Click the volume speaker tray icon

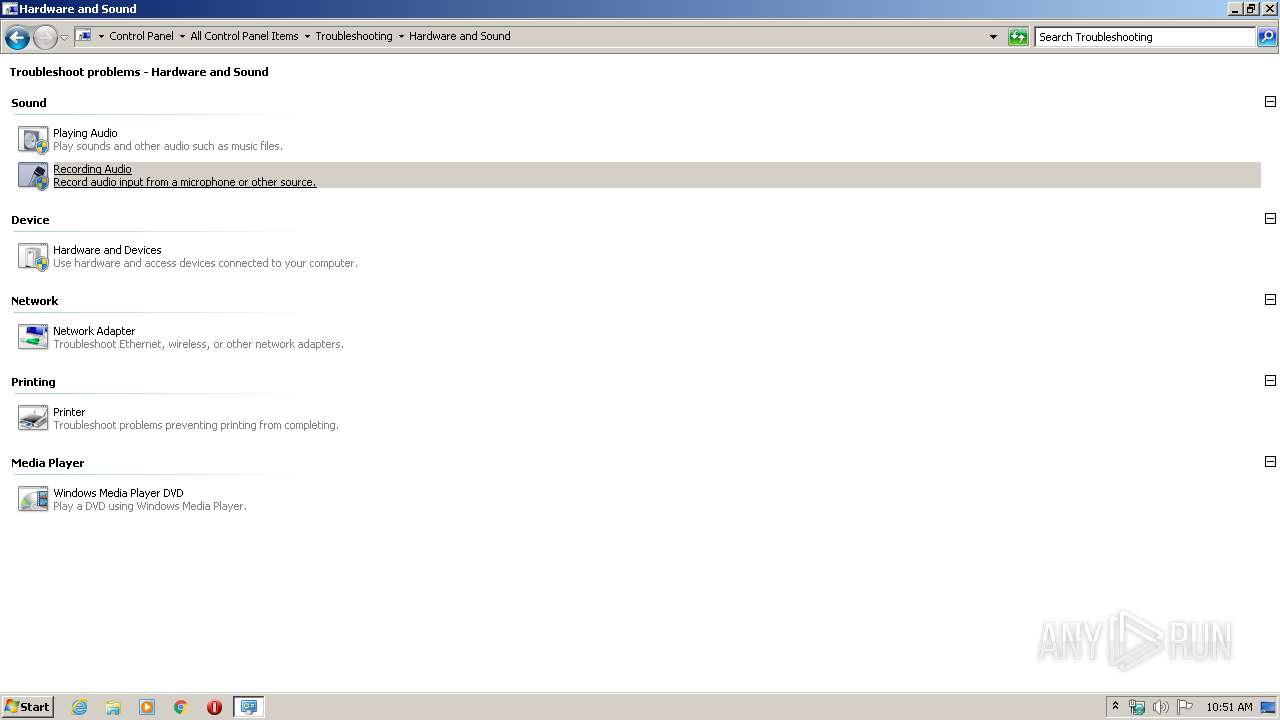pyautogui.click(x=1161, y=707)
